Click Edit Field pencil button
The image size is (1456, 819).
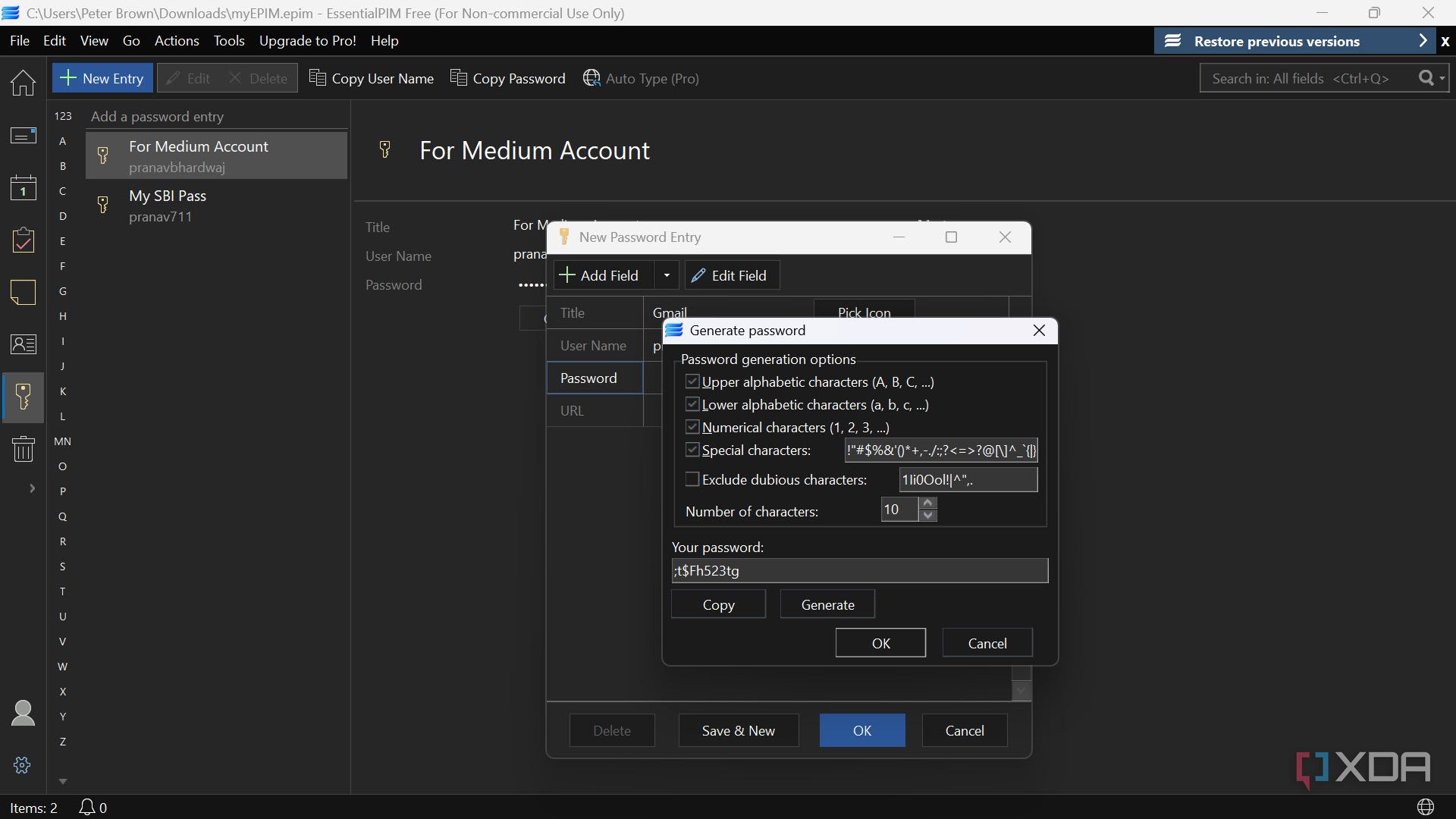point(732,275)
